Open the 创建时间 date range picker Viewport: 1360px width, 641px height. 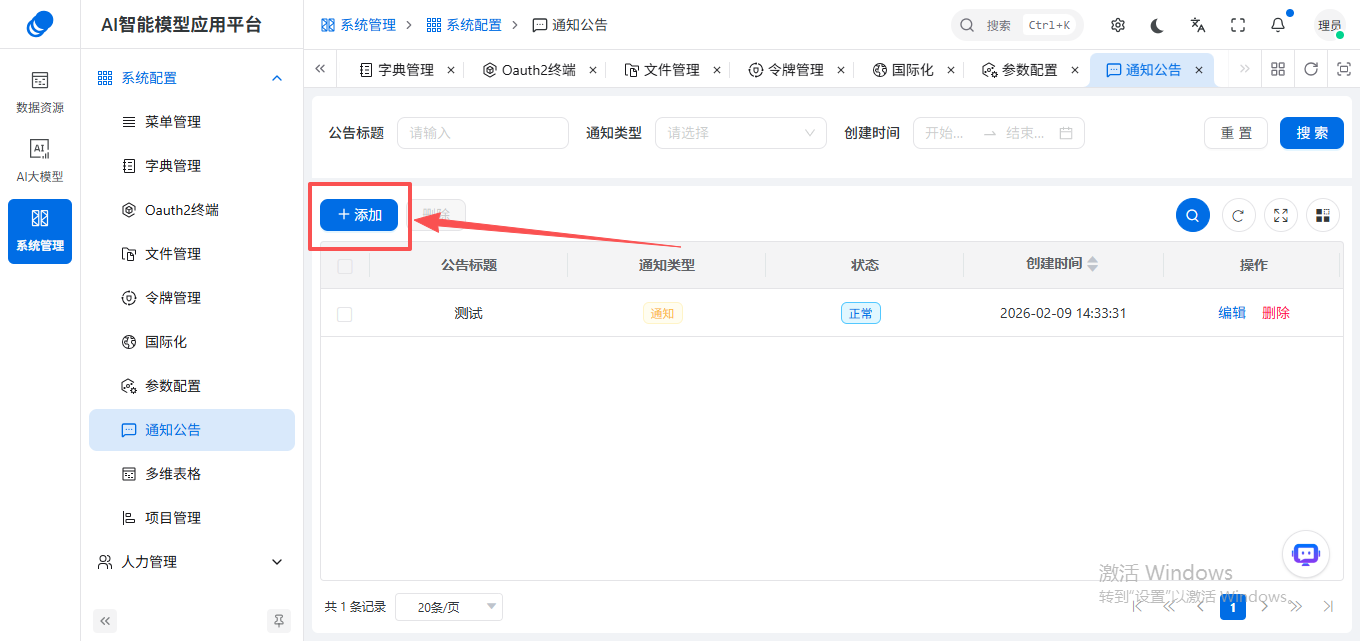click(999, 133)
